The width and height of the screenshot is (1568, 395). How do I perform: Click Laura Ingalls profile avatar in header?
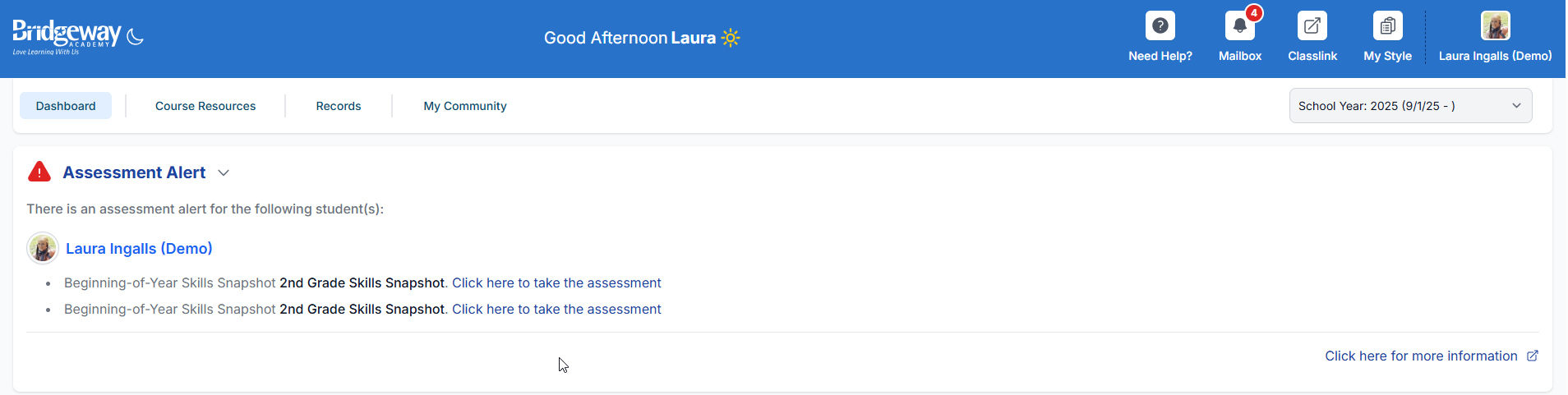tap(1495, 25)
